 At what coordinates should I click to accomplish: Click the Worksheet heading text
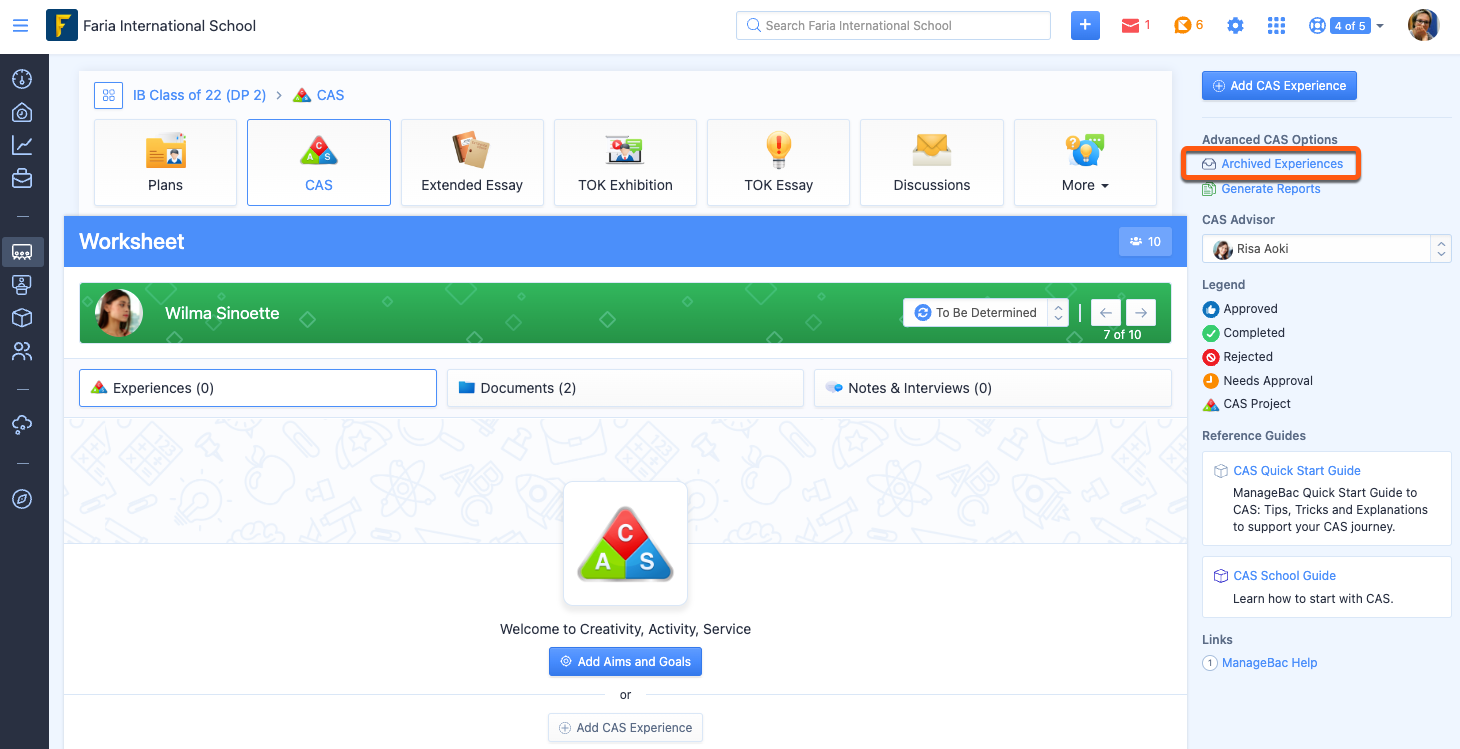(x=132, y=241)
